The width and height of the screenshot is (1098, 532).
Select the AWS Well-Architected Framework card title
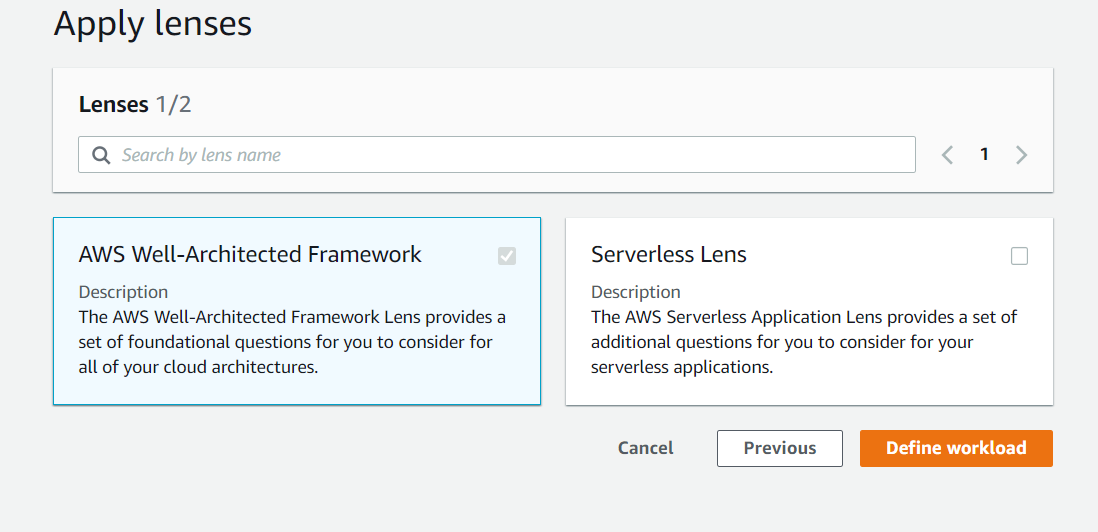tap(250, 254)
